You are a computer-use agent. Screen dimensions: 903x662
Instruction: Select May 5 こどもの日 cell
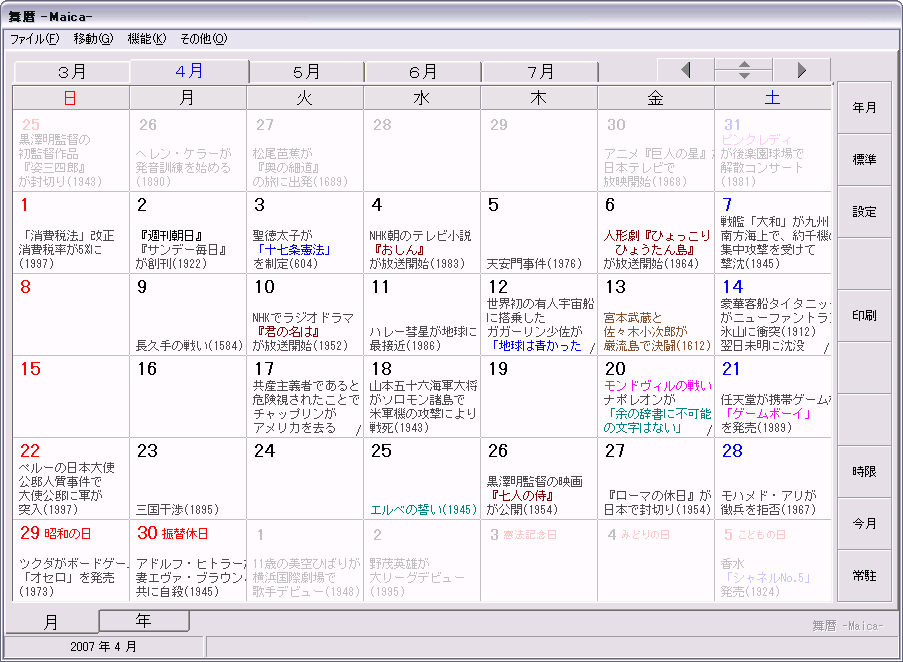point(772,561)
